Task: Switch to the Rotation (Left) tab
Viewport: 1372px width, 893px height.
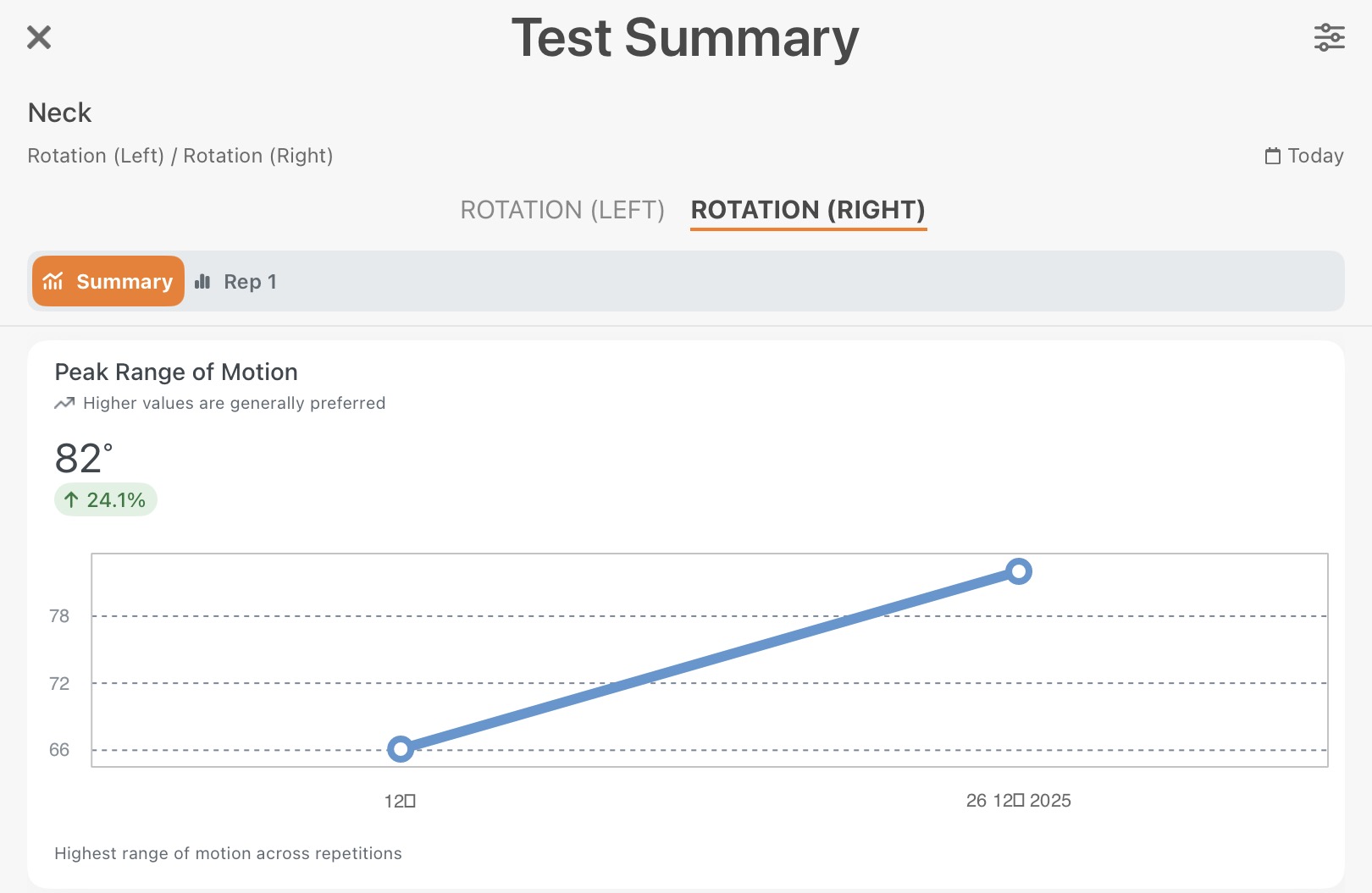Action: pos(562,210)
